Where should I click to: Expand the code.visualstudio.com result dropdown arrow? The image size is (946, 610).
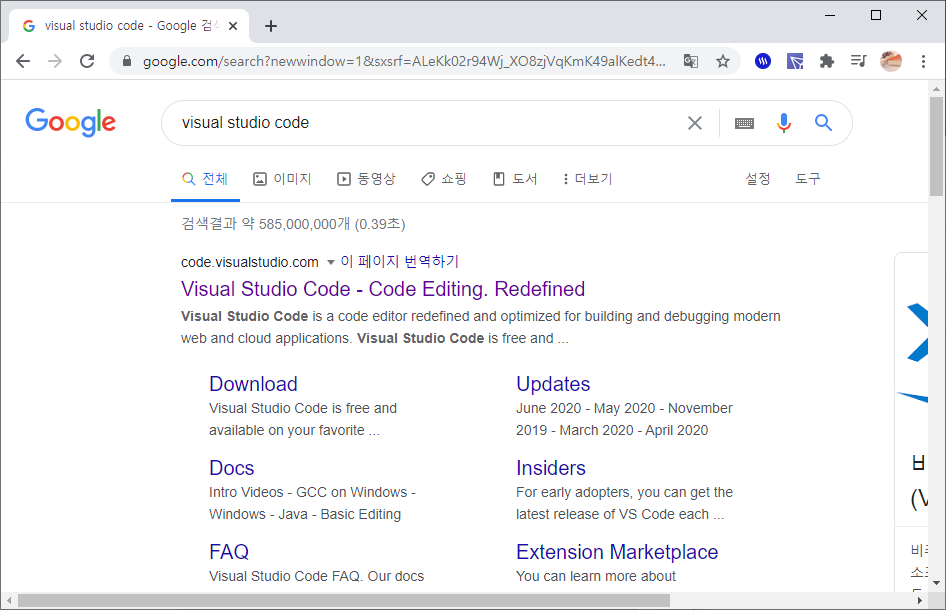(x=331, y=262)
